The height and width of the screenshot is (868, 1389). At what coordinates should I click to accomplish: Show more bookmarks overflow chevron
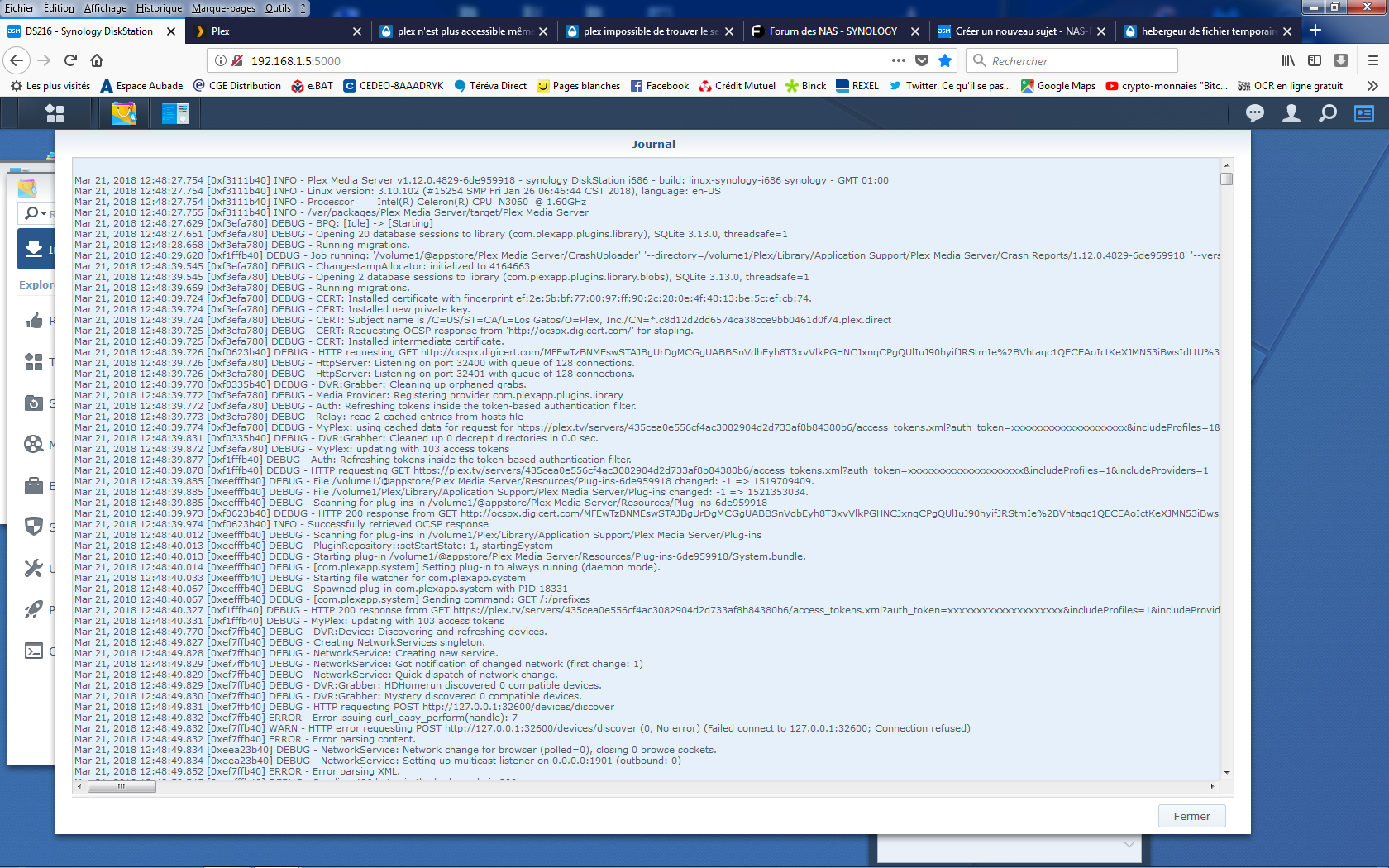1372,86
